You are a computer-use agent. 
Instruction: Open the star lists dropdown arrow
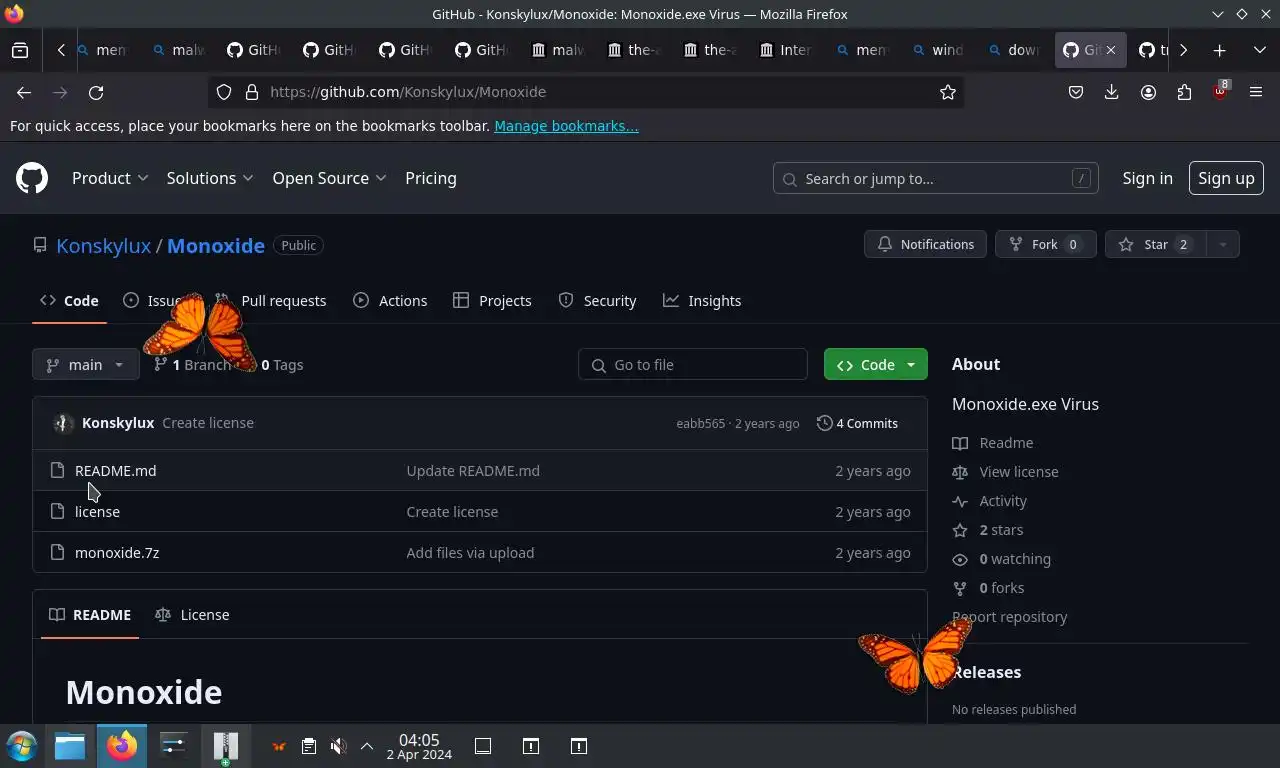click(x=1223, y=244)
